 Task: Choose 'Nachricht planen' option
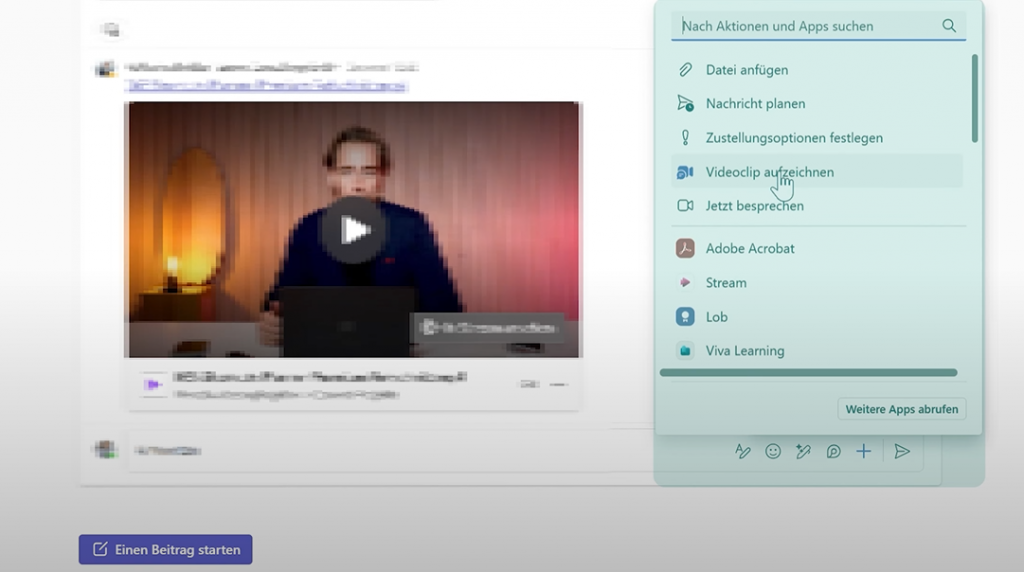tap(816, 104)
